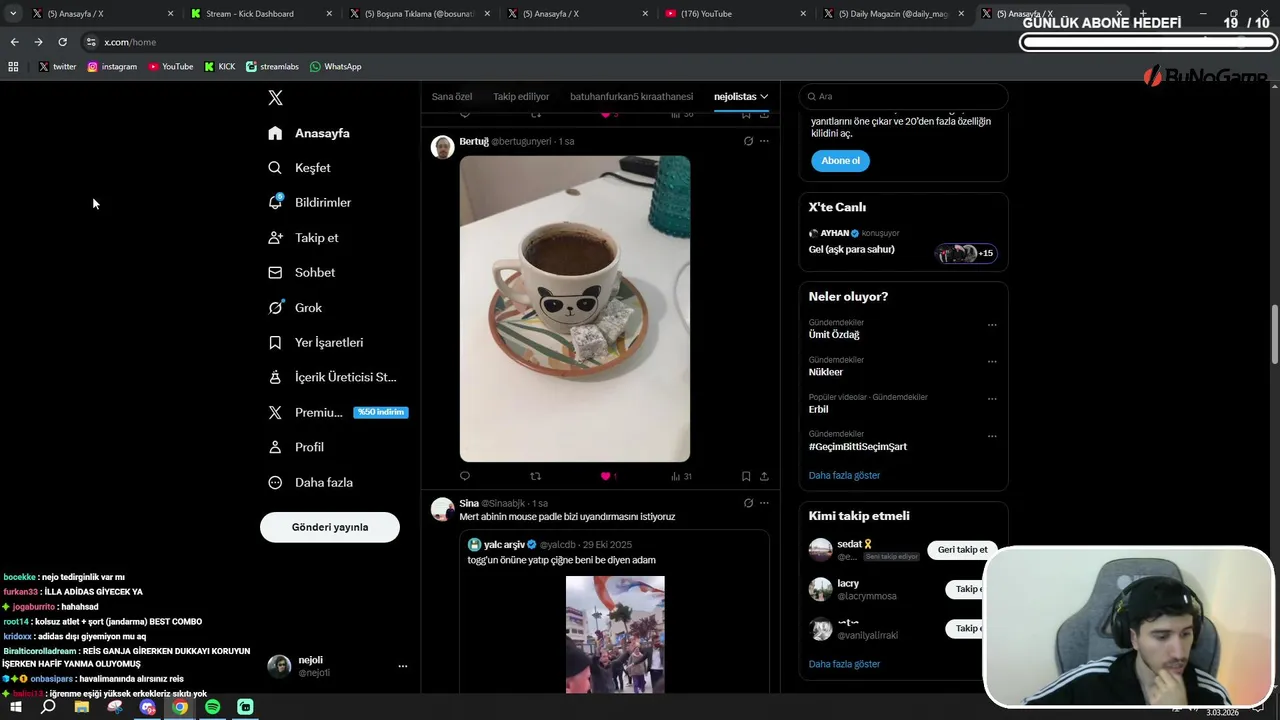Unlike Bertuğ's coffee post heart
The width and height of the screenshot is (1280, 720).
point(605,476)
